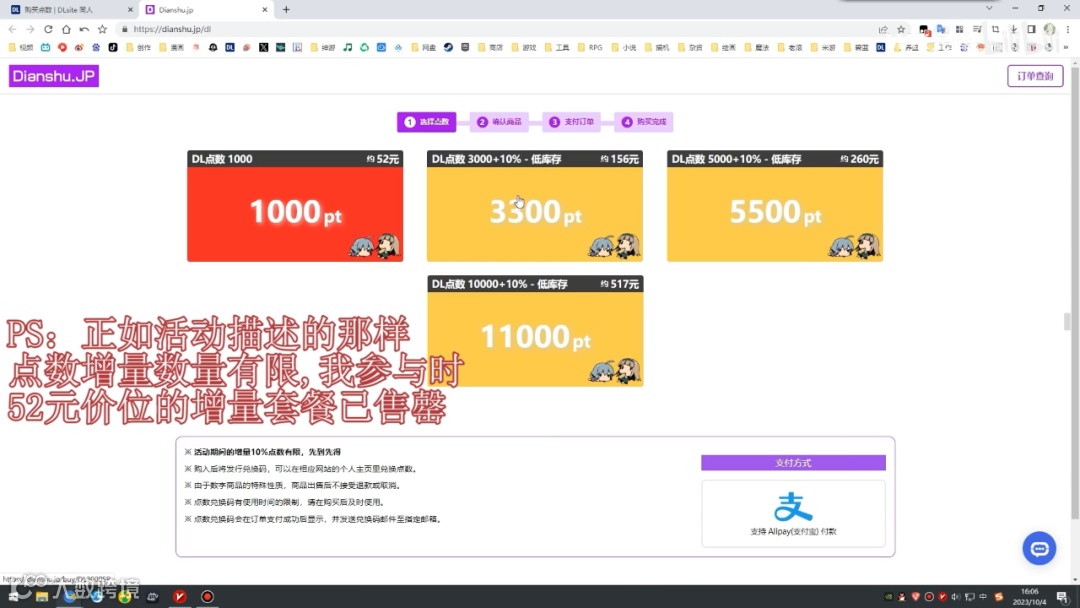
Task: Click the share page icon in address bar
Action: click(883, 29)
